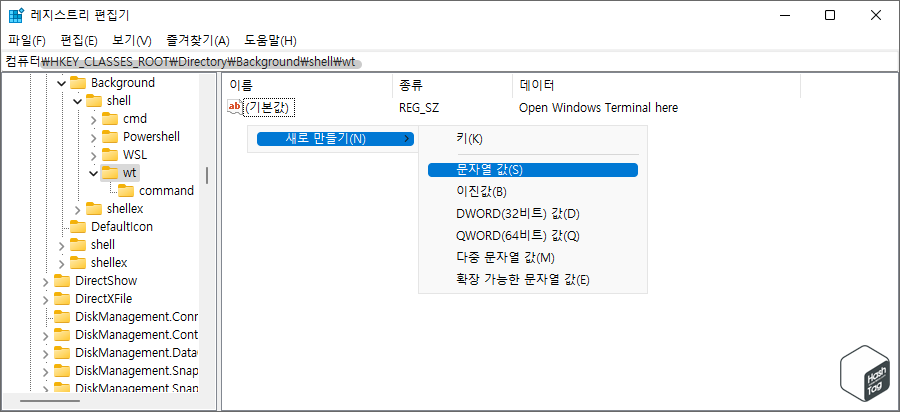Click the wt key folder icon
Viewport: 900px width, 412px height.
coord(110,173)
